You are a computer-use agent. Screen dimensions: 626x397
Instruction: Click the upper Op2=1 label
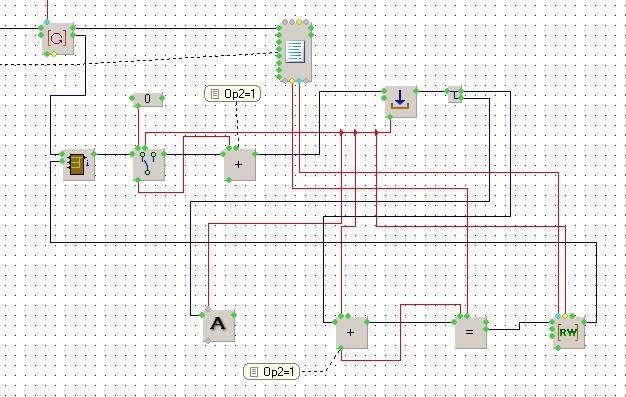pos(232,94)
